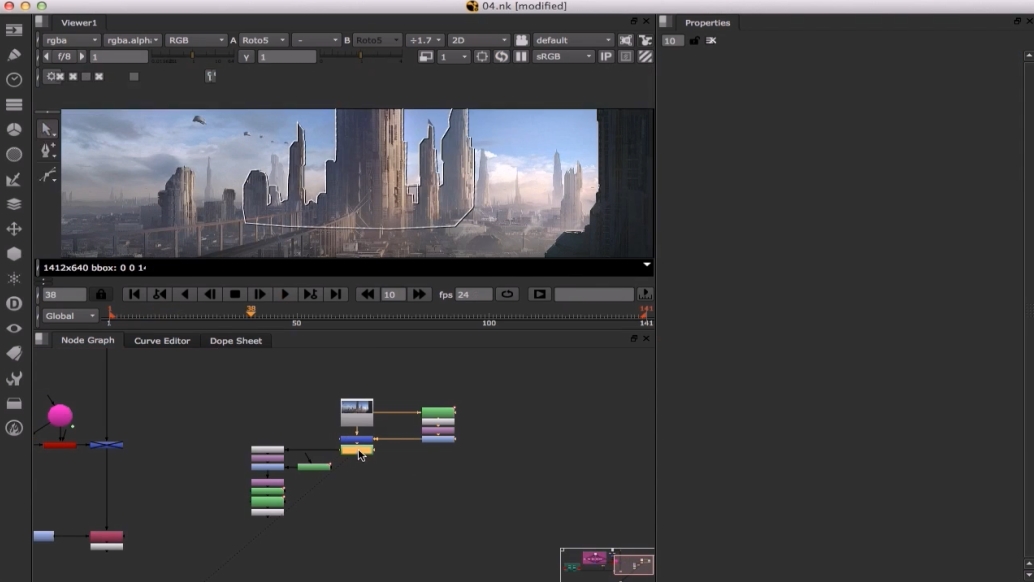1034x582 pixels.
Task: Select the arrow Select tool in viewer
Action: [x=47, y=129]
